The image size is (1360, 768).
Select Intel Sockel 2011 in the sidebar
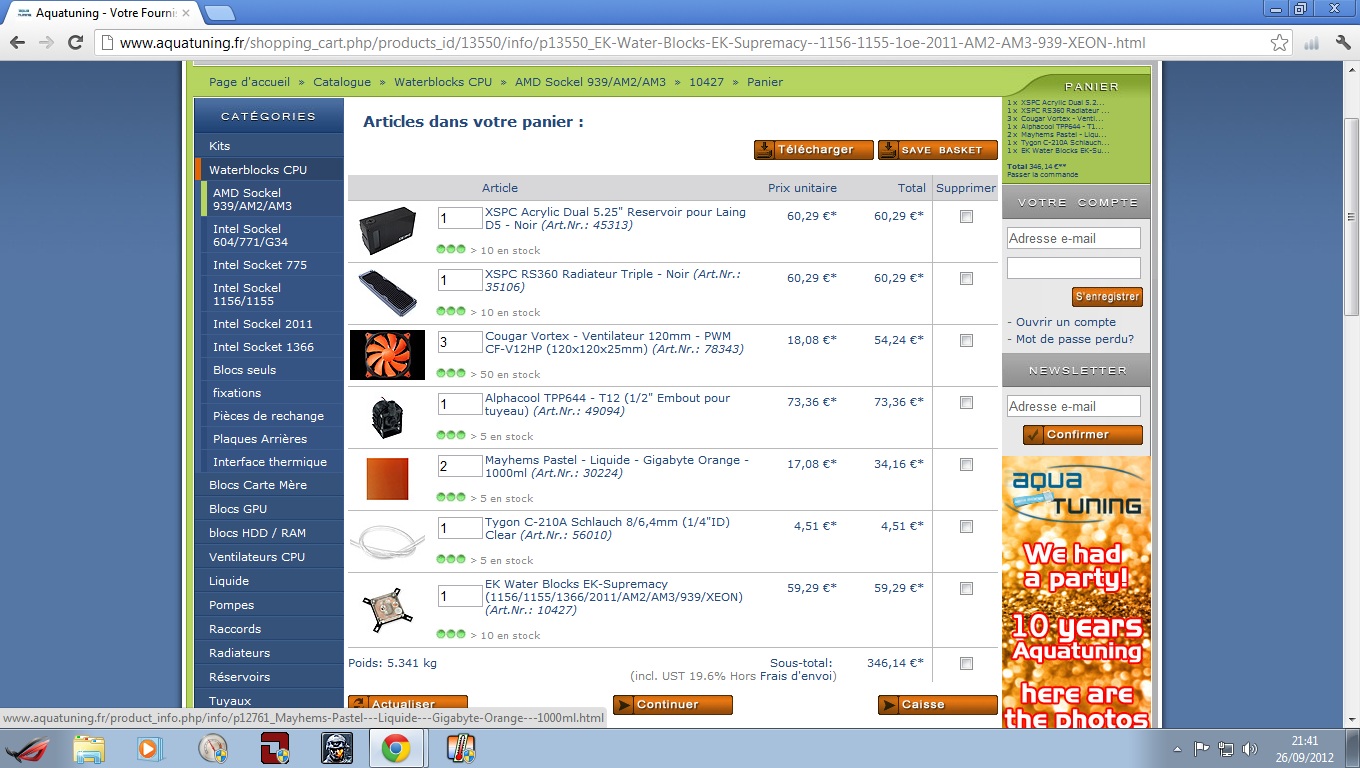coord(263,324)
